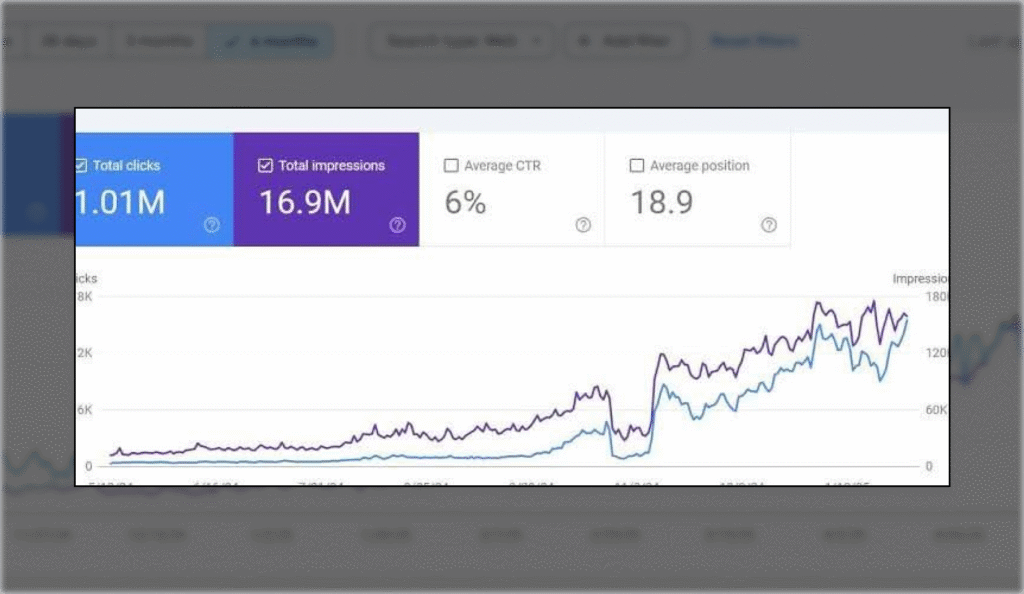Select the 6 months date range chip
The image size is (1024, 594).
[270, 41]
